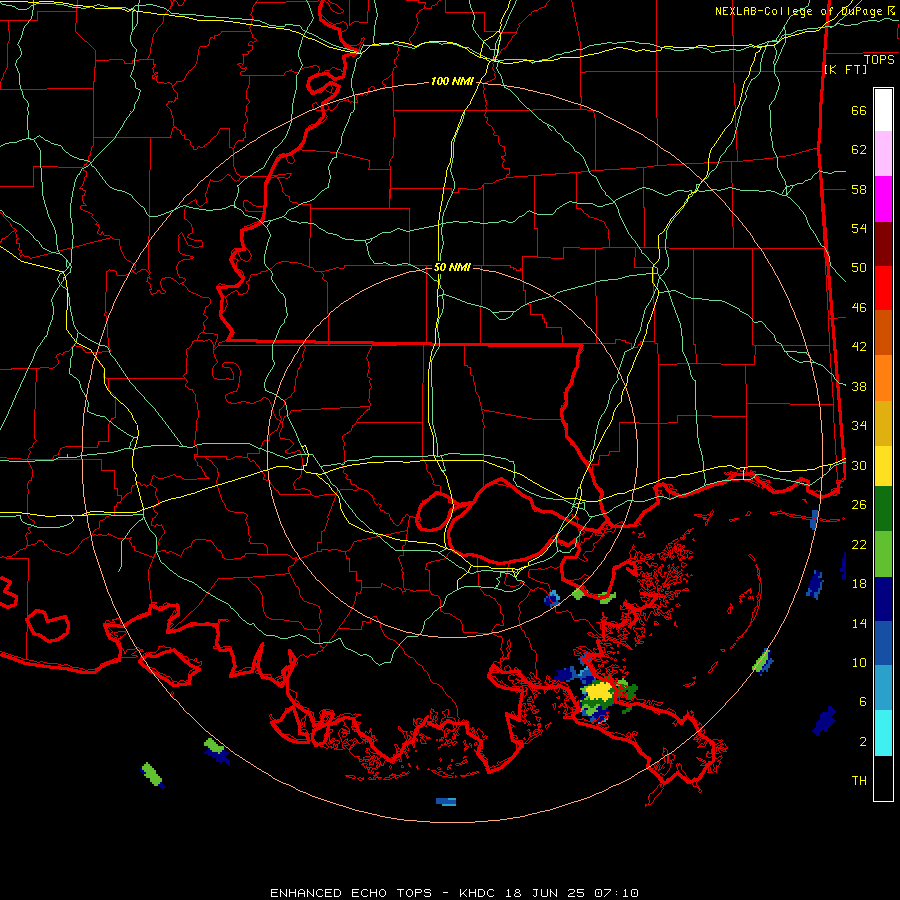The width and height of the screenshot is (900, 900).
Task: Click the navy blue legend swatch
Action: tap(883, 599)
